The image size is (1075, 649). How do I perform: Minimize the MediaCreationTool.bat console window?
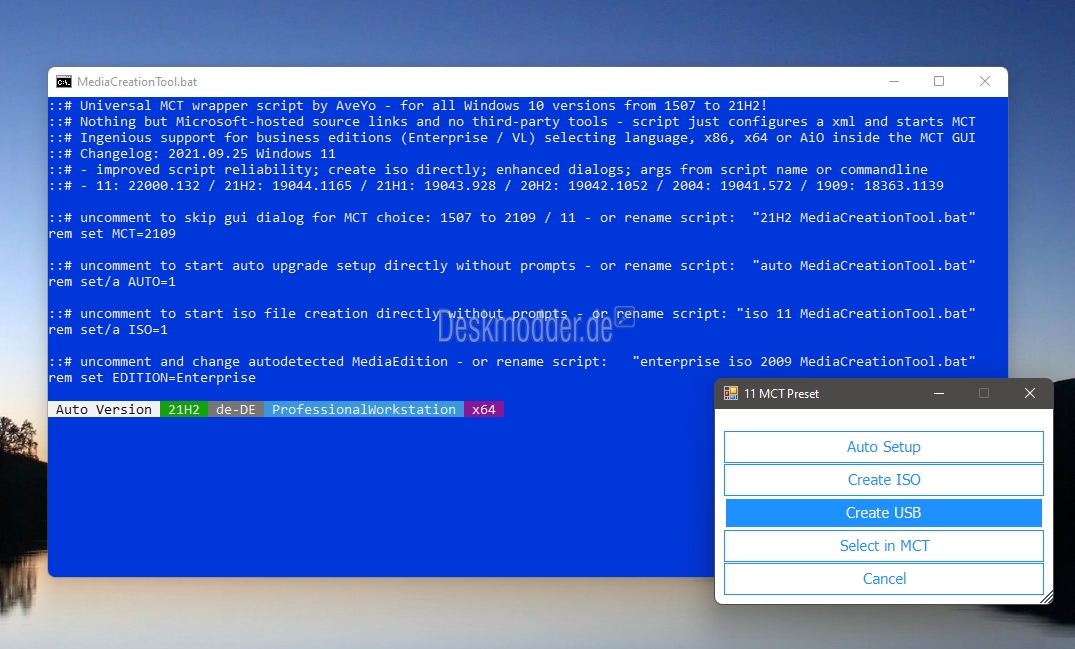892,82
